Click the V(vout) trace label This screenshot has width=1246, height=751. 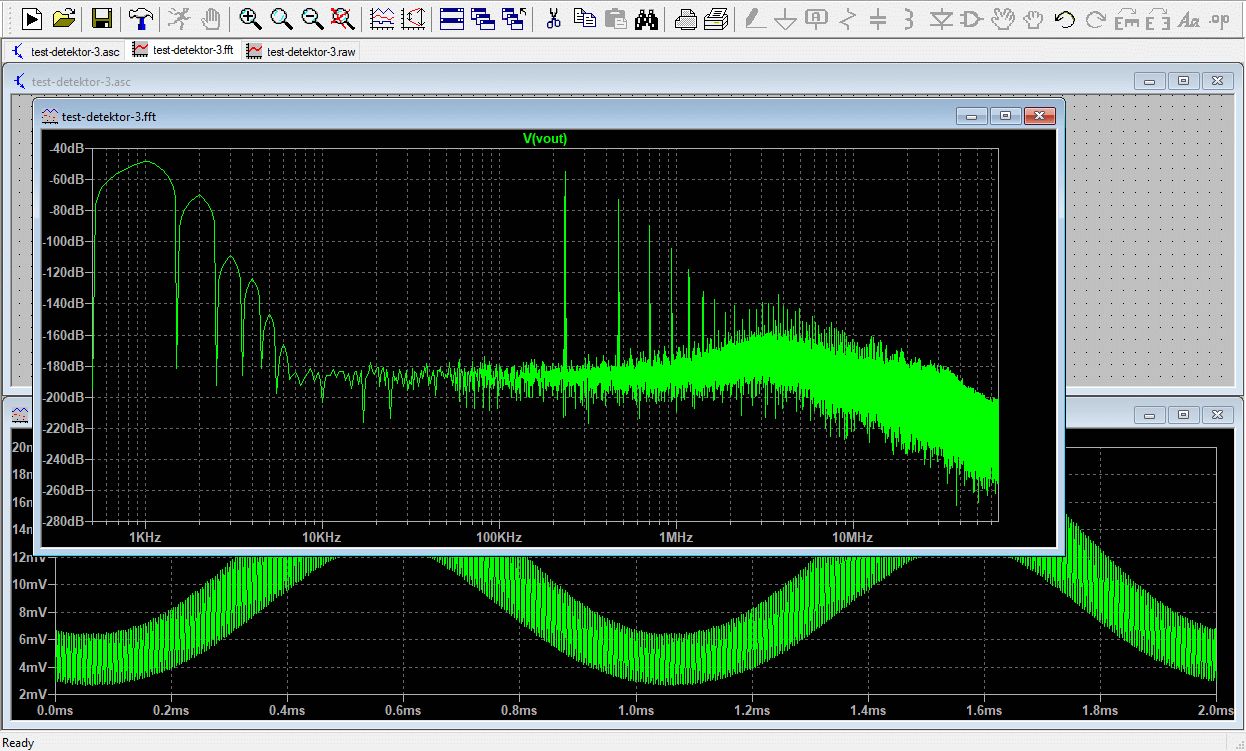click(x=545, y=139)
